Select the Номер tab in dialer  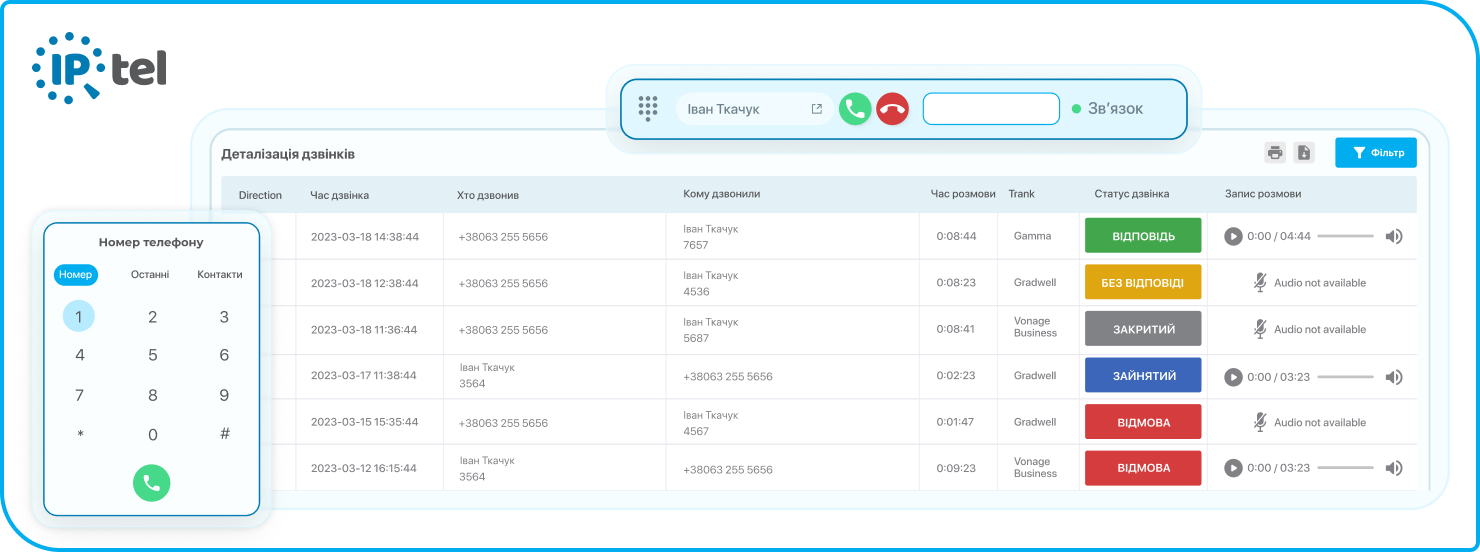coord(76,275)
